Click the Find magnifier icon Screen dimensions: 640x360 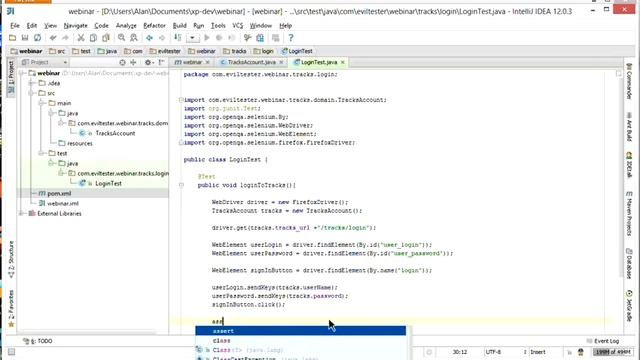(x=121, y=38)
